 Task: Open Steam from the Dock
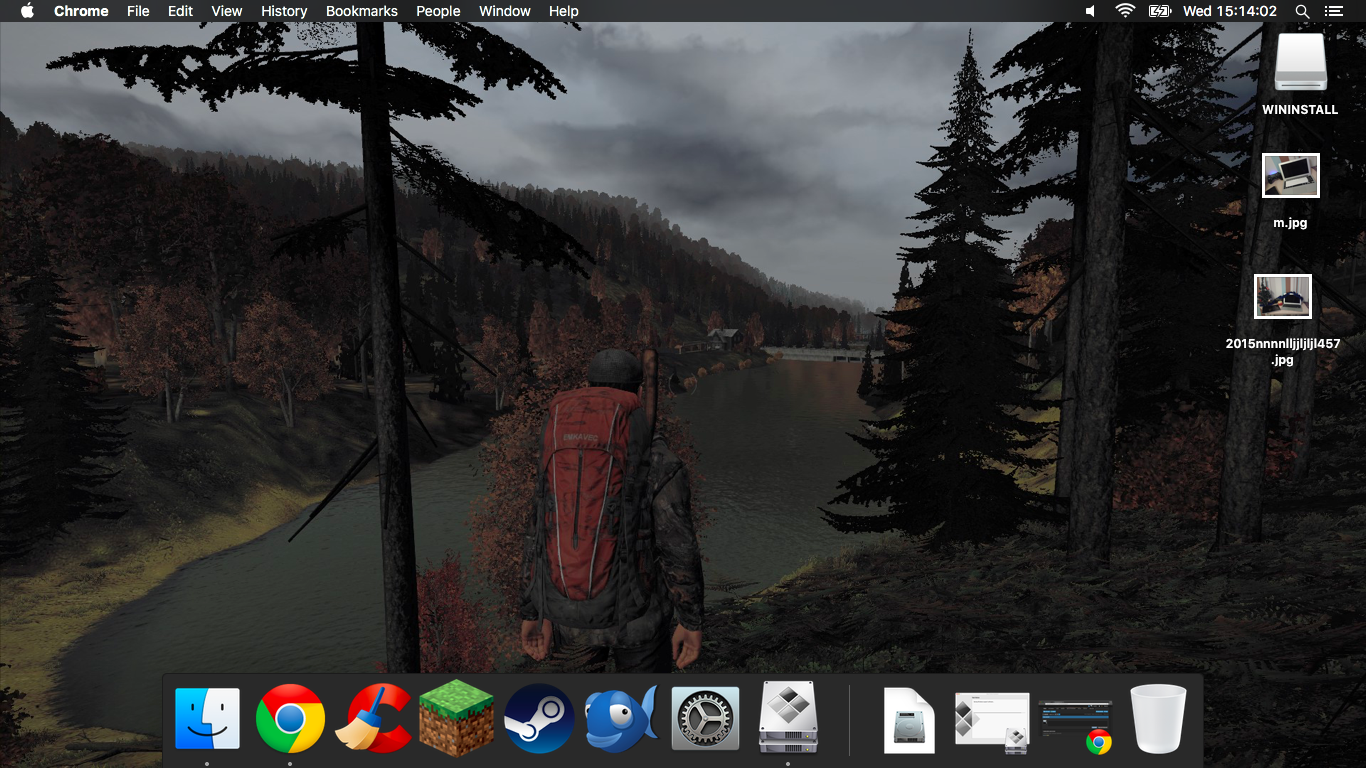tap(539, 719)
